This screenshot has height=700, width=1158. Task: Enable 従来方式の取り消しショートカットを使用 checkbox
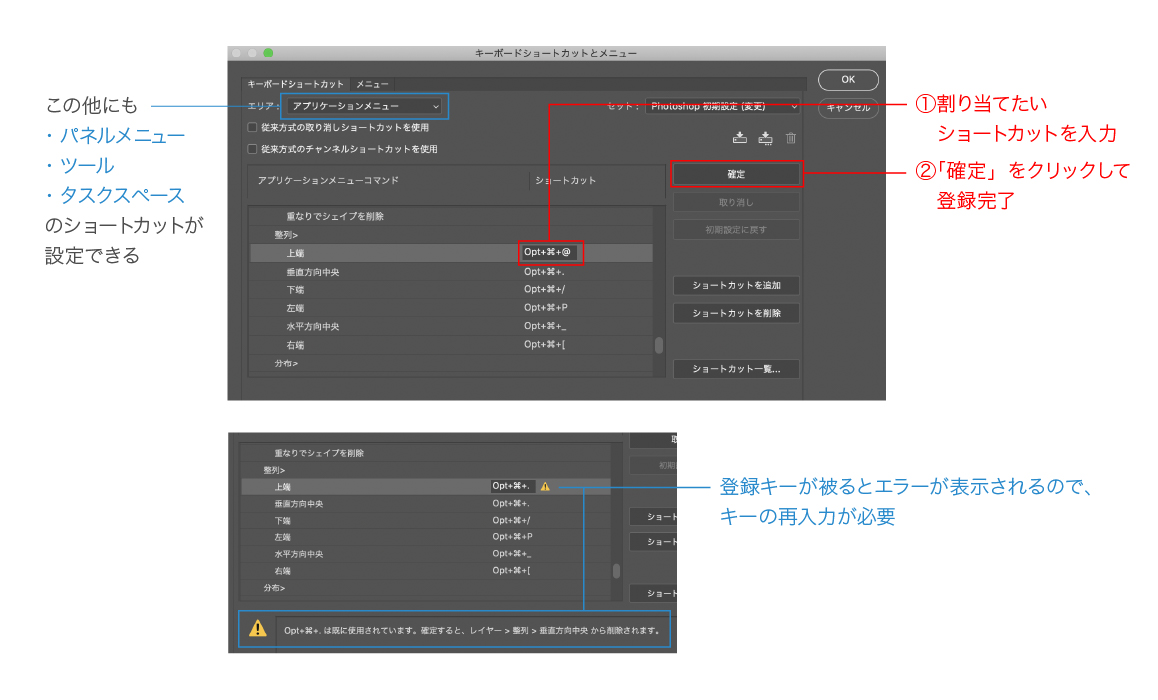tap(253, 128)
